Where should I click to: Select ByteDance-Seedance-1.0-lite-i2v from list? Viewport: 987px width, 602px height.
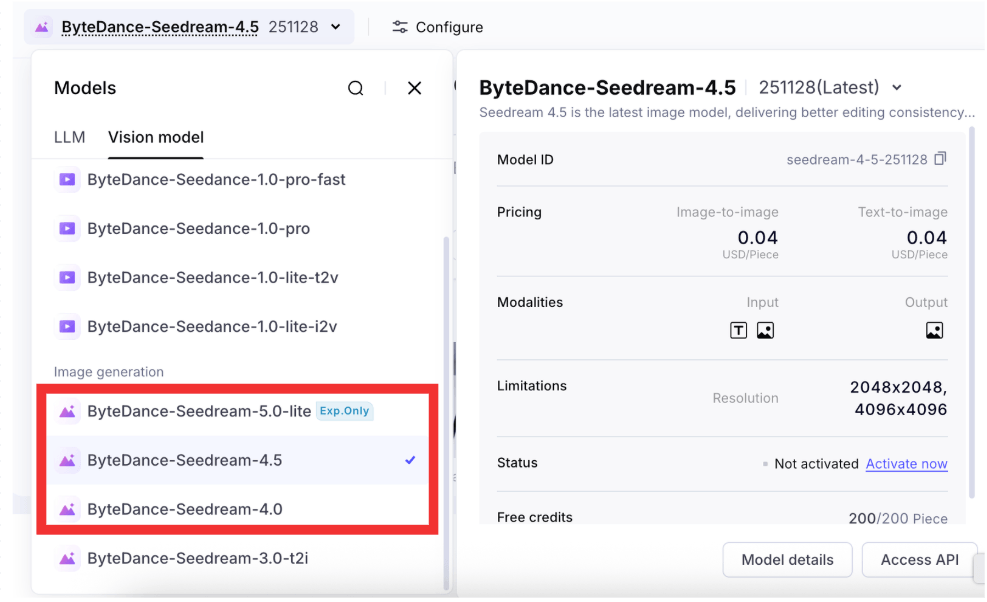[212, 327]
